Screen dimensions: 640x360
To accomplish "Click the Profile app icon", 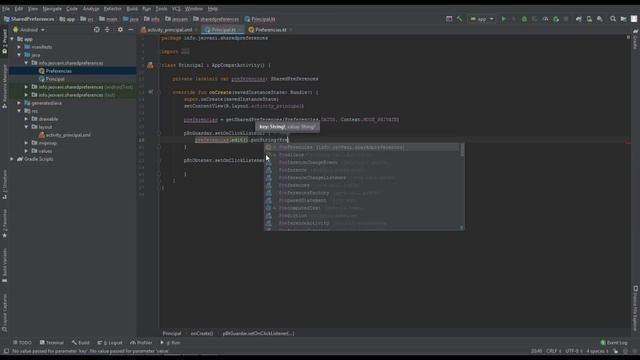I will 545,19.
